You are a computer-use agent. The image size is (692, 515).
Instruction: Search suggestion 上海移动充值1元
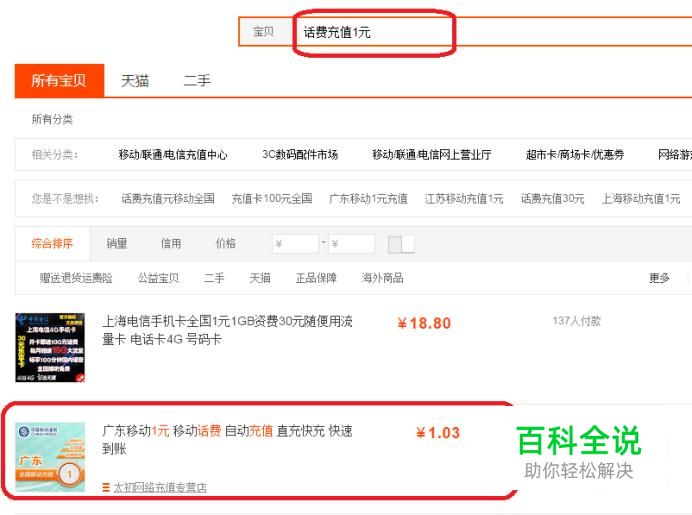click(x=641, y=199)
